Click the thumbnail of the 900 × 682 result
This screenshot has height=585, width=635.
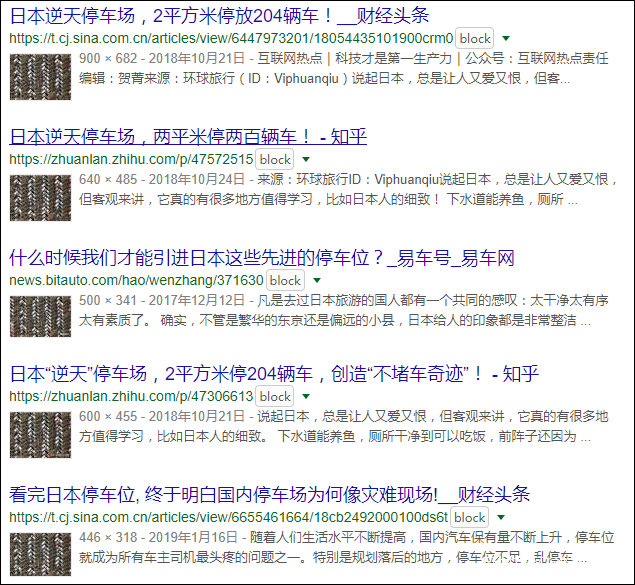(40, 77)
